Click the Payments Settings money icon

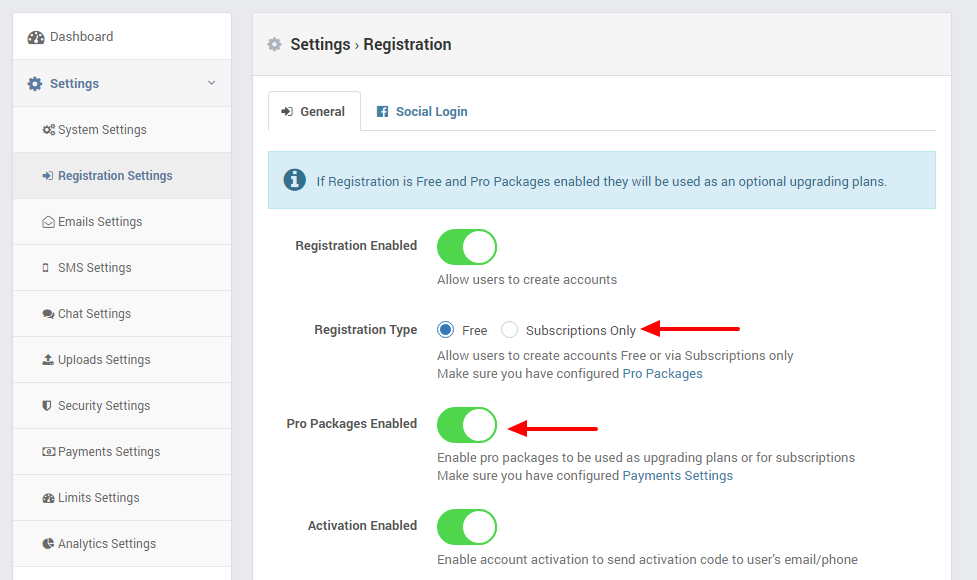coord(48,452)
